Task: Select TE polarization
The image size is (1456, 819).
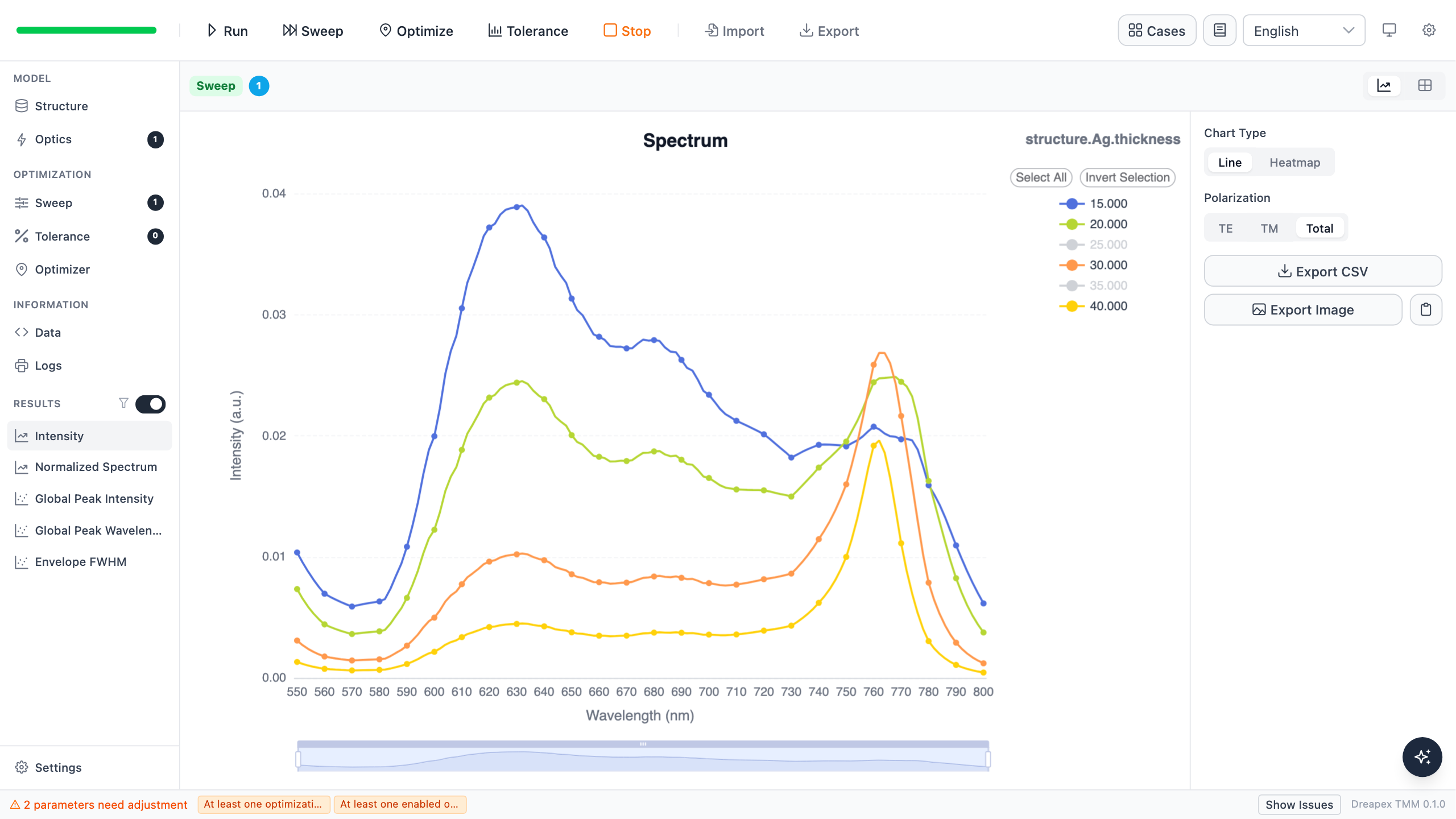Action: [1226, 229]
